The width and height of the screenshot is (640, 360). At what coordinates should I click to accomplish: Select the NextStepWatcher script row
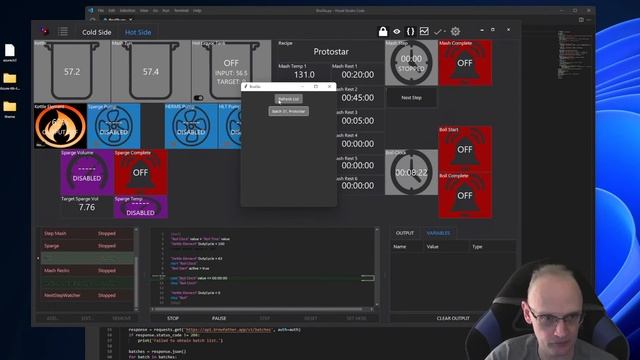tap(87, 295)
